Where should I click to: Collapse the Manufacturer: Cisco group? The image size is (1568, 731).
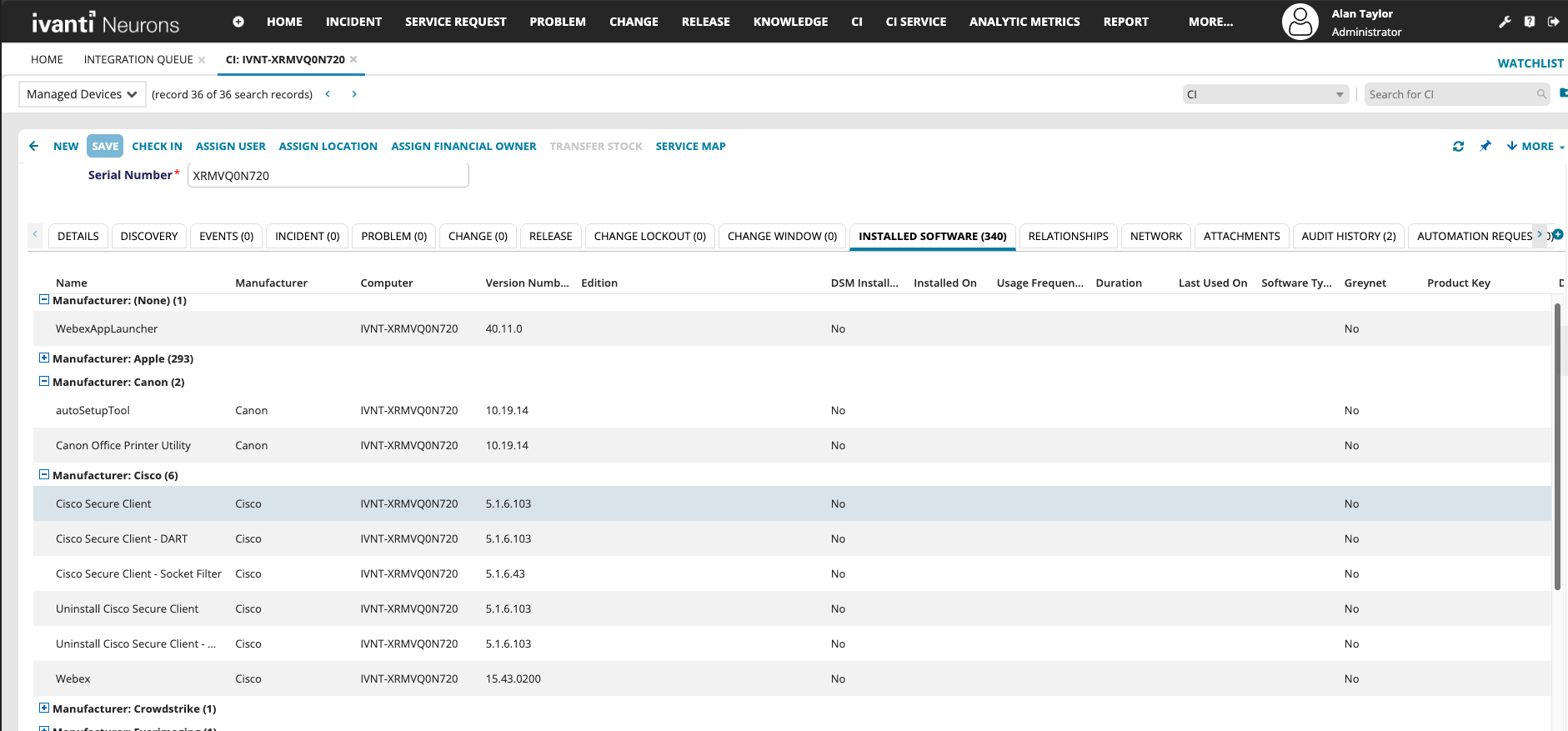click(44, 475)
